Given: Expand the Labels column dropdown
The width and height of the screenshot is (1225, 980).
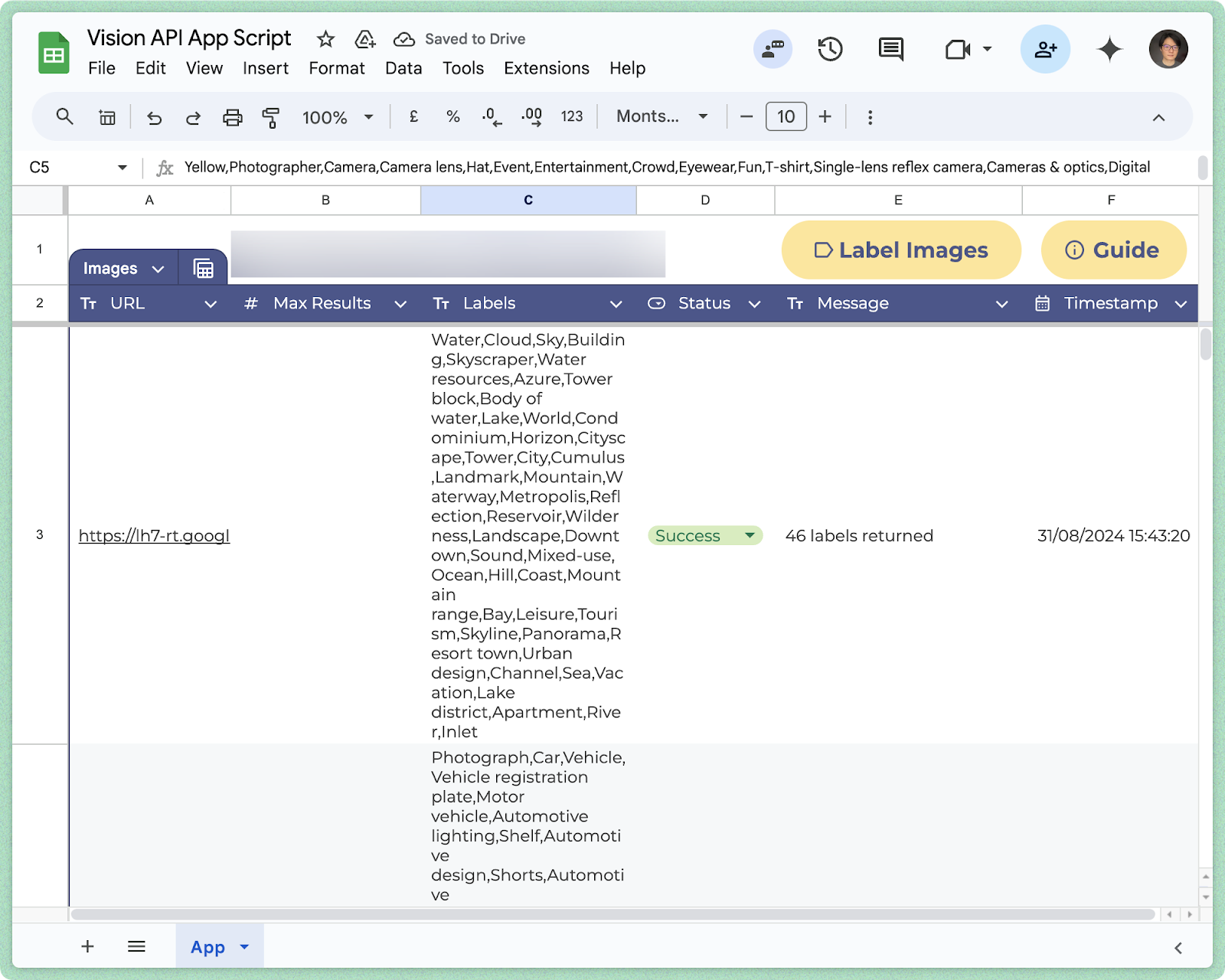Looking at the screenshot, I should tap(616, 304).
